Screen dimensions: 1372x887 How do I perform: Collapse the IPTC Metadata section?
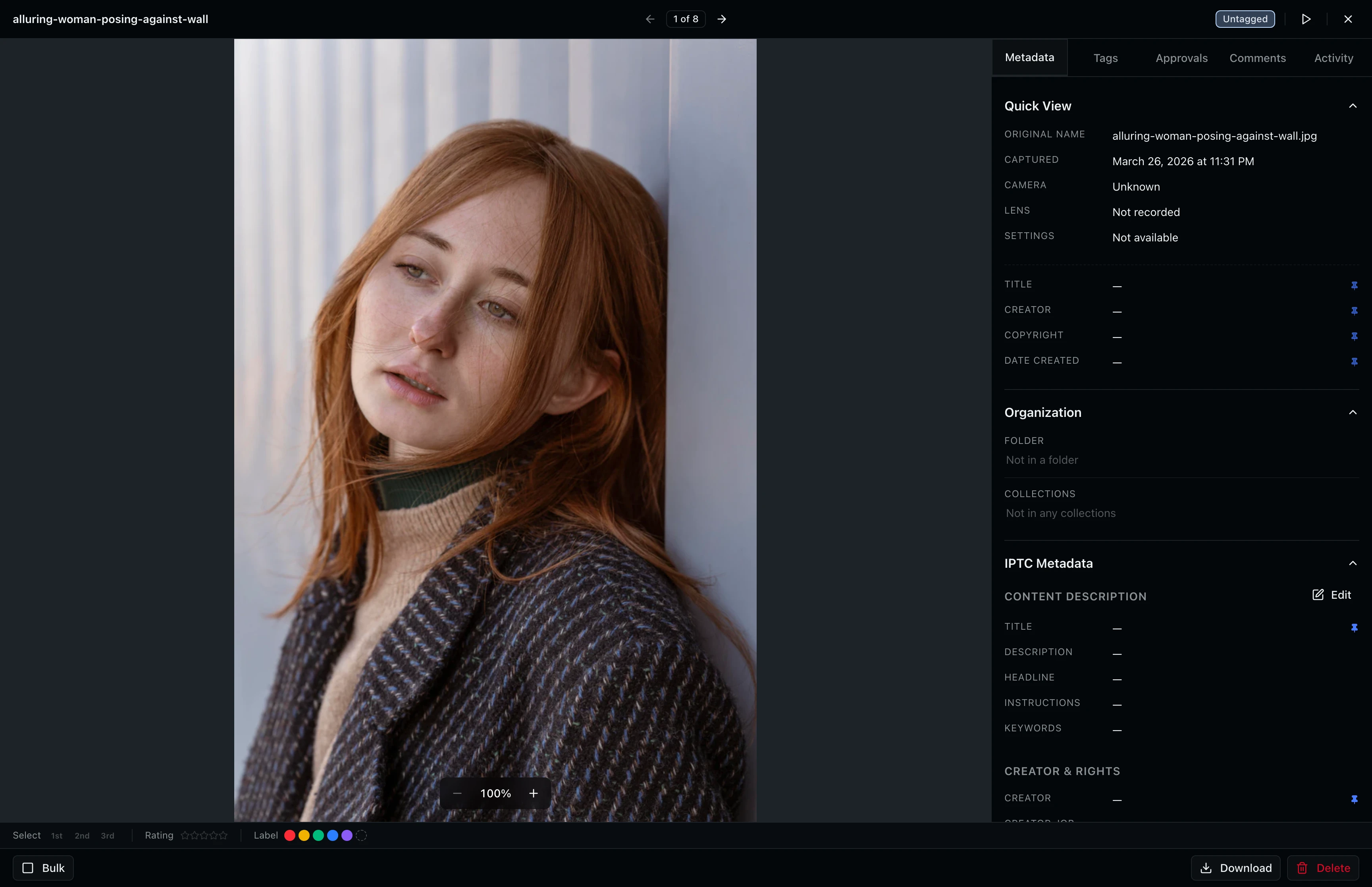click(x=1353, y=563)
